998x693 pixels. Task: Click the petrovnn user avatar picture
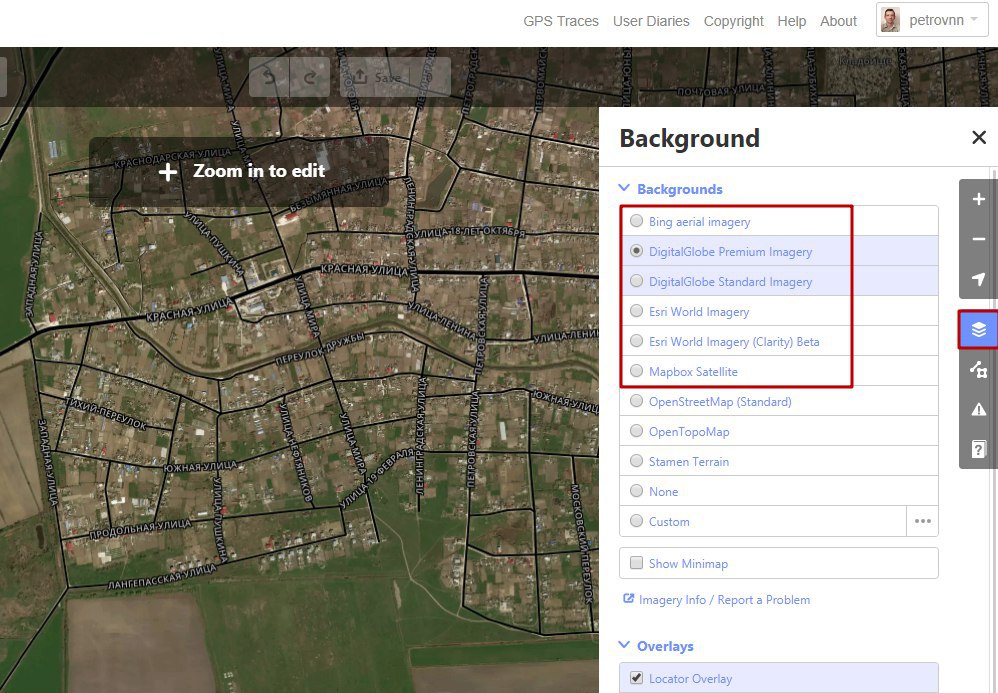click(890, 20)
